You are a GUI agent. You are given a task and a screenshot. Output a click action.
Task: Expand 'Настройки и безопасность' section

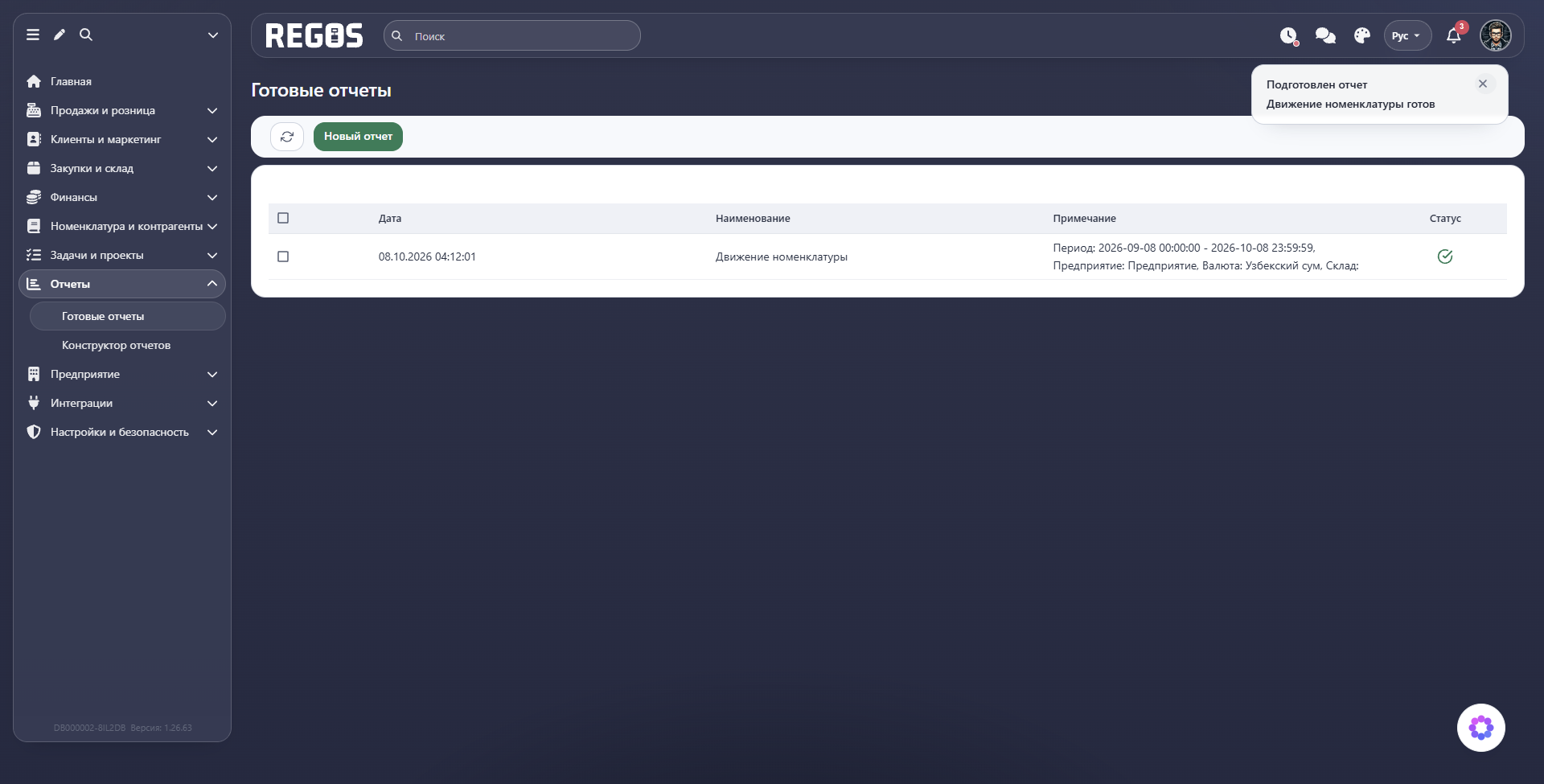coord(122,432)
